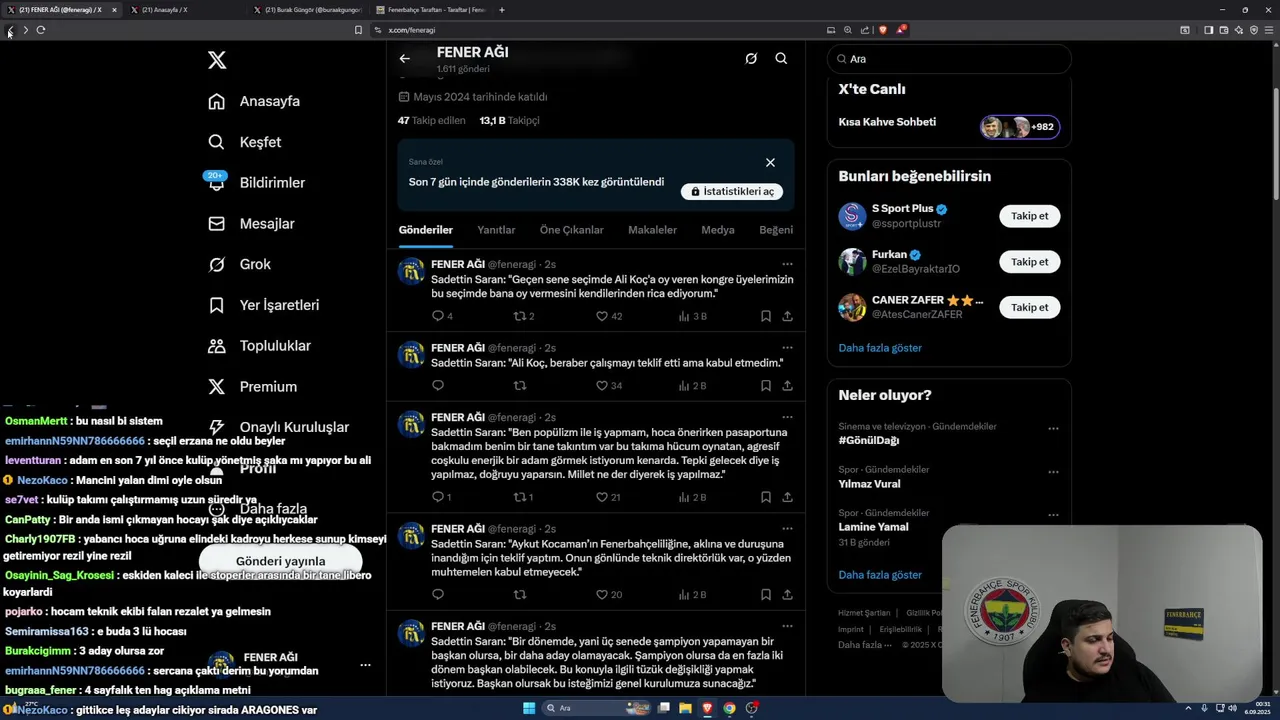This screenshot has height=720, width=1280.
Task: Close the Sana özel analytics banner
Action: click(770, 162)
